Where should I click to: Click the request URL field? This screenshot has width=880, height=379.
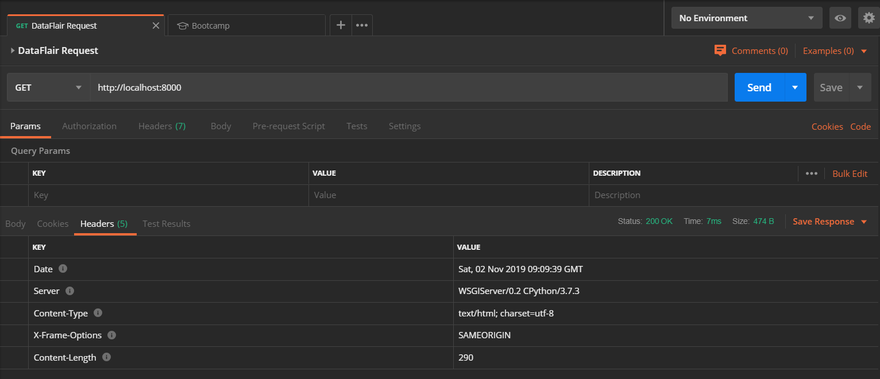(409, 88)
